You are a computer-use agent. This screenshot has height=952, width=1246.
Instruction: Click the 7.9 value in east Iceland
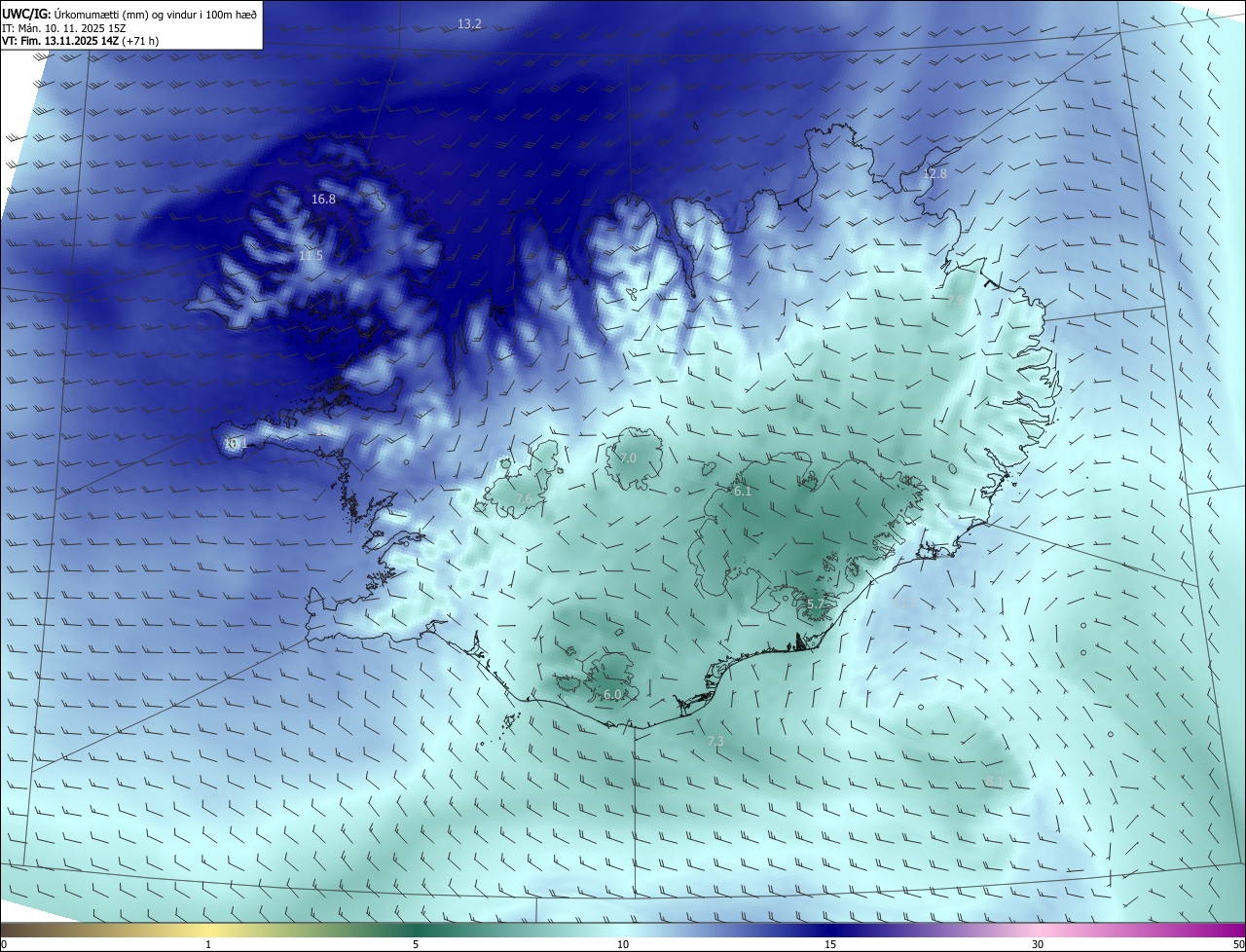point(955,301)
